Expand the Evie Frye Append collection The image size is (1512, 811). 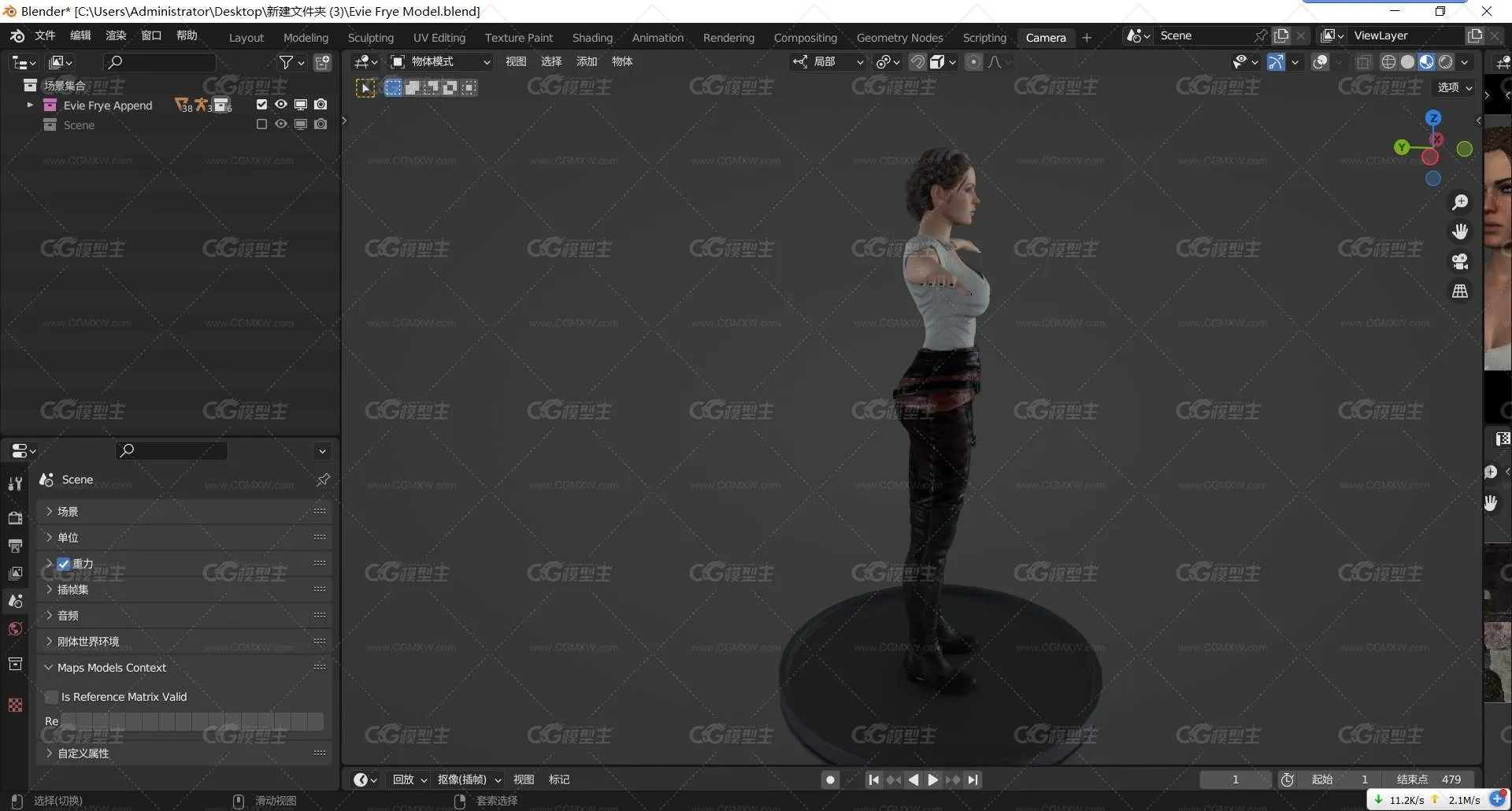[30, 104]
